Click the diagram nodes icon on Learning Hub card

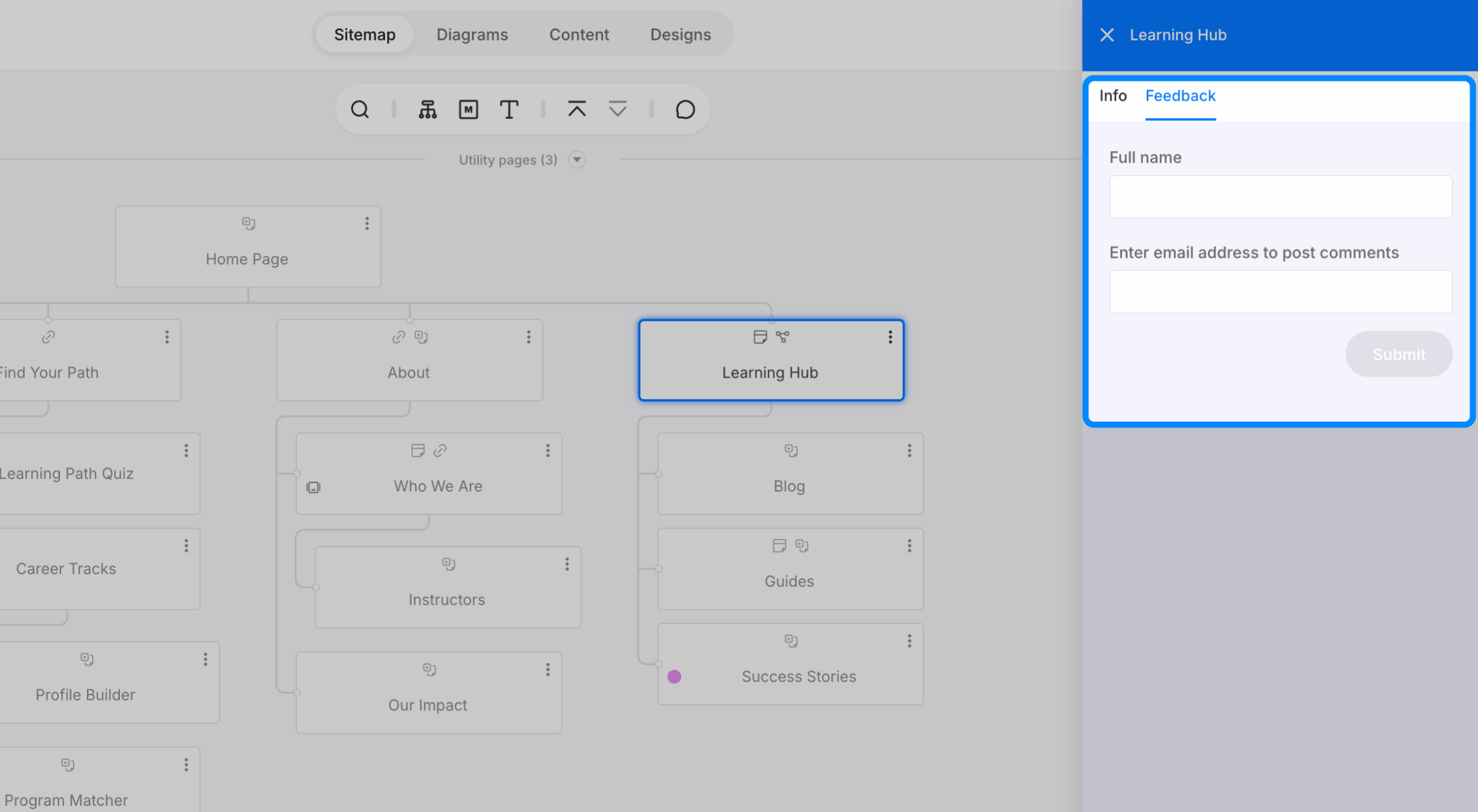(782, 336)
